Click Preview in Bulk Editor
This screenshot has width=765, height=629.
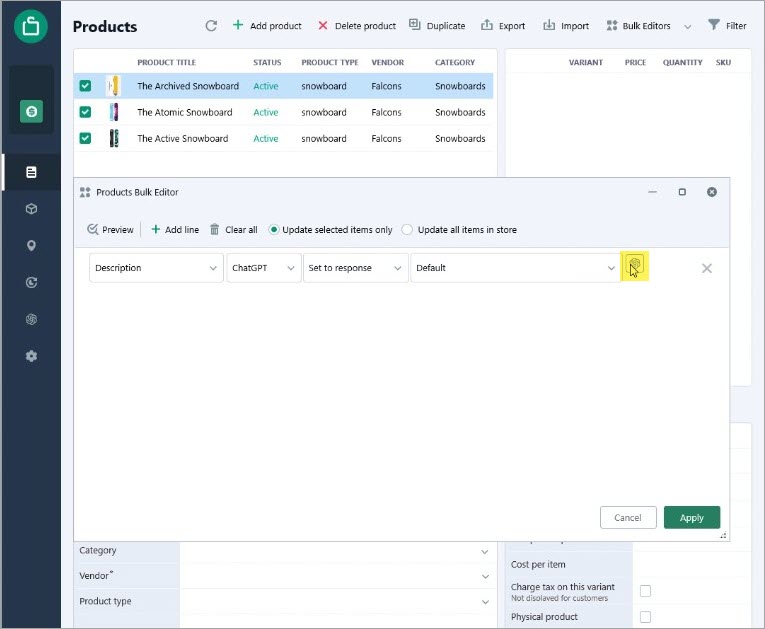[110, 229]
